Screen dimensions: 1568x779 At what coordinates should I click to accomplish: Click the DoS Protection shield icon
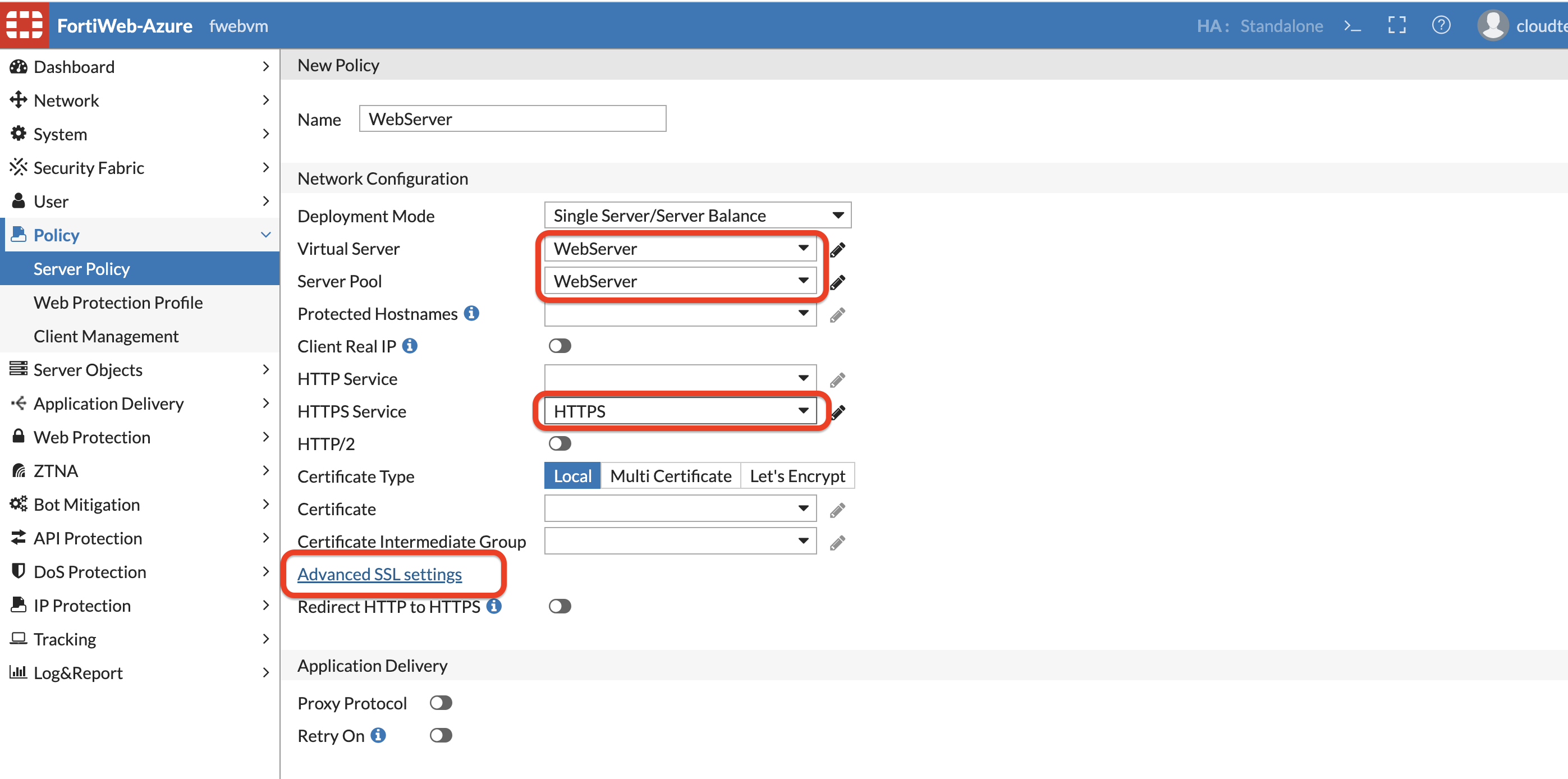19,571
